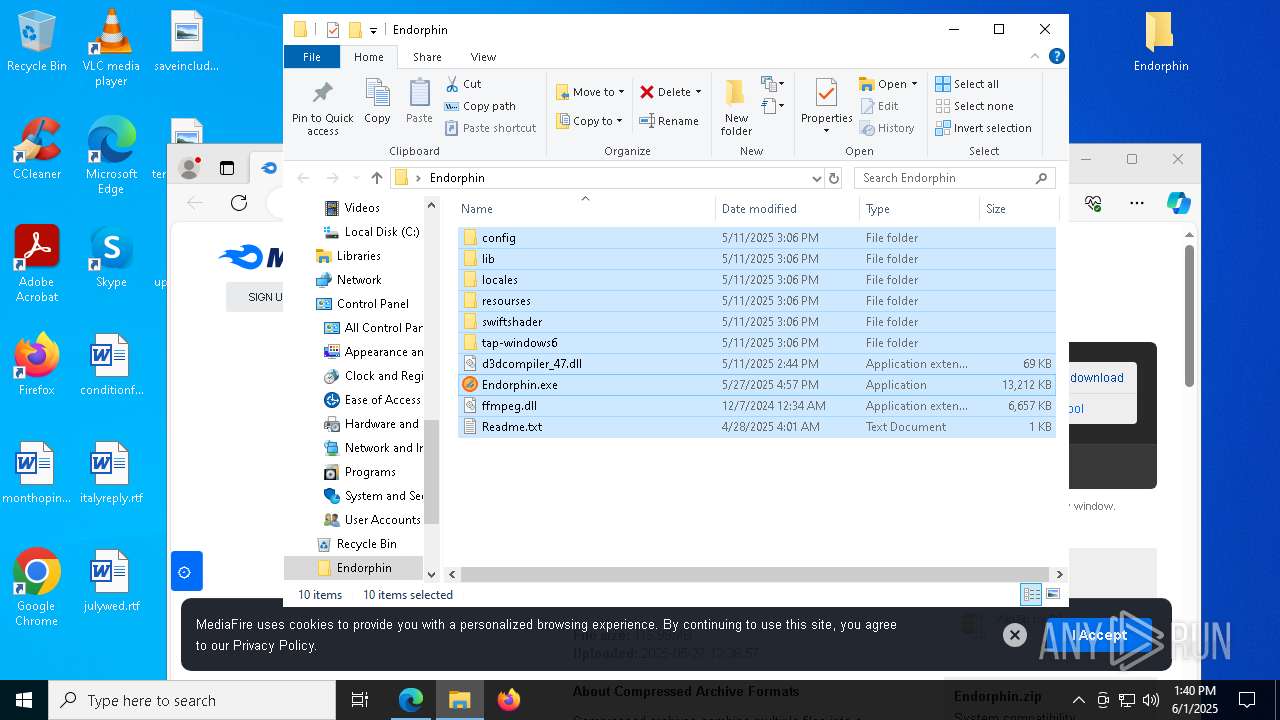The width and height of the screenshot is (1280, 720).
Task: Open Recycle Bin desktop icon
Action: pos(36,42)
